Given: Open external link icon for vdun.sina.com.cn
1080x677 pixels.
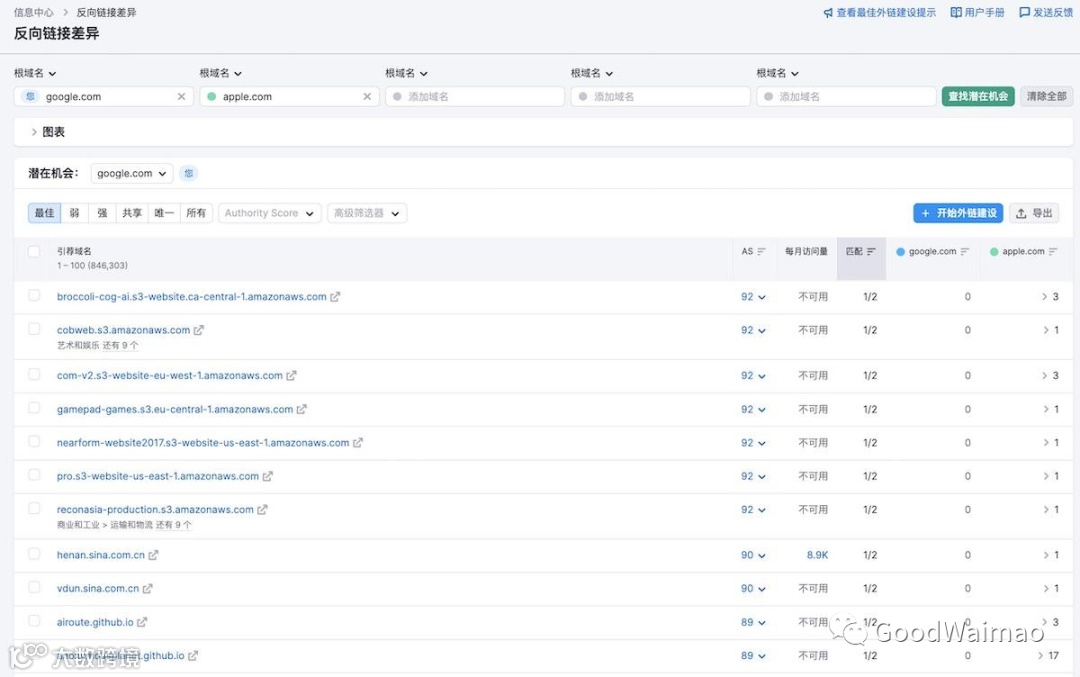Looking at the screenshot, I should 147,589.
